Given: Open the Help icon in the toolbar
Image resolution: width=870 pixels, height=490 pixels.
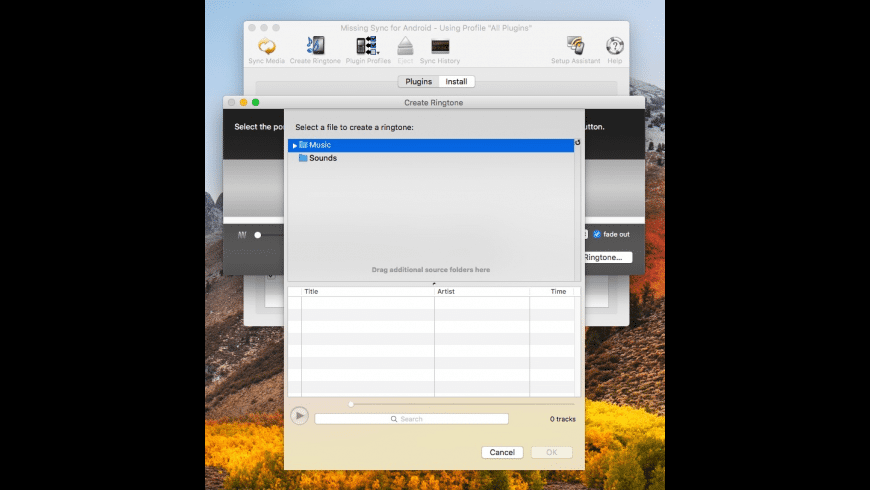Looking at the screenshot, I should coord(614,50).
